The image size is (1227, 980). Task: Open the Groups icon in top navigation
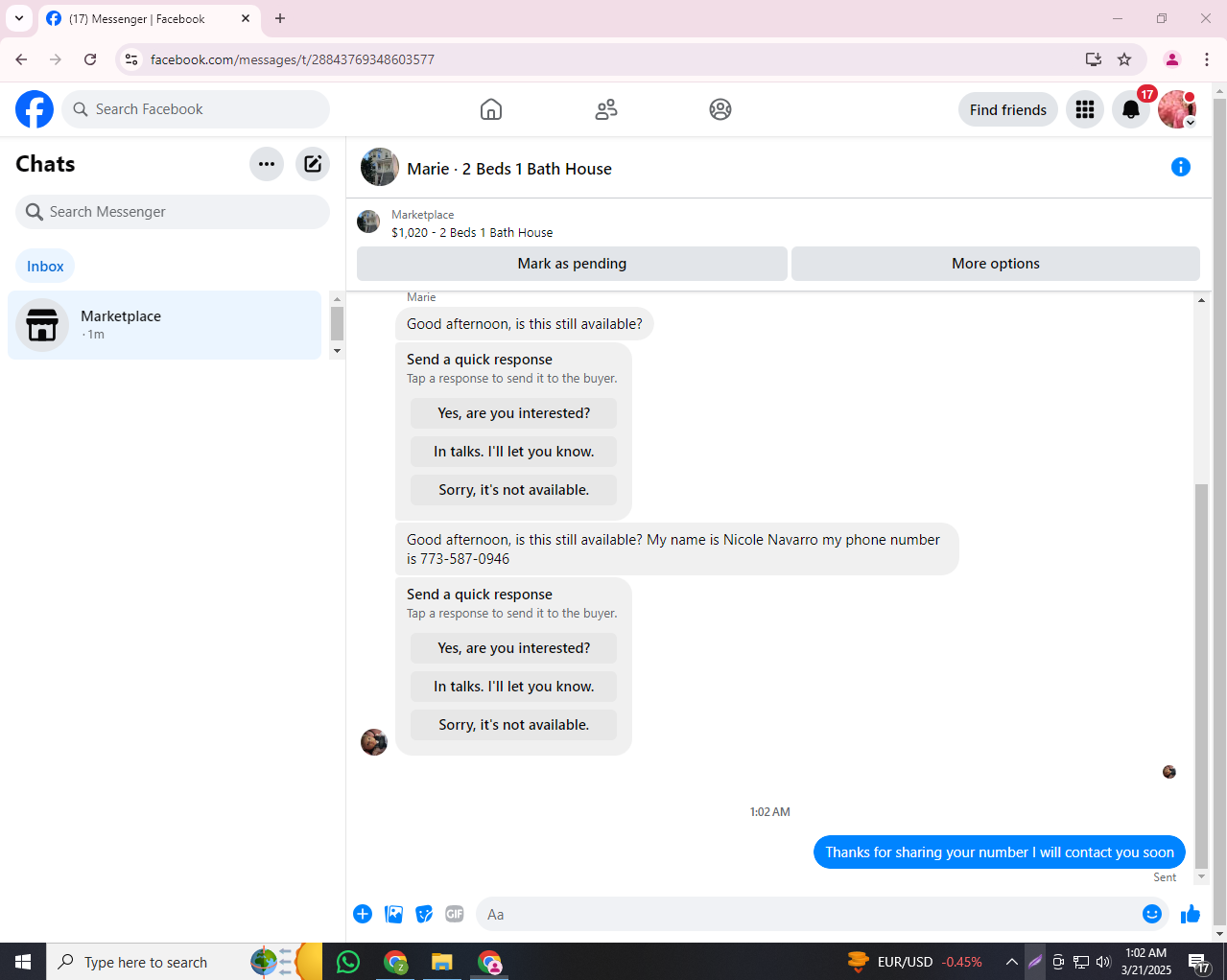(x=720, y=109)
